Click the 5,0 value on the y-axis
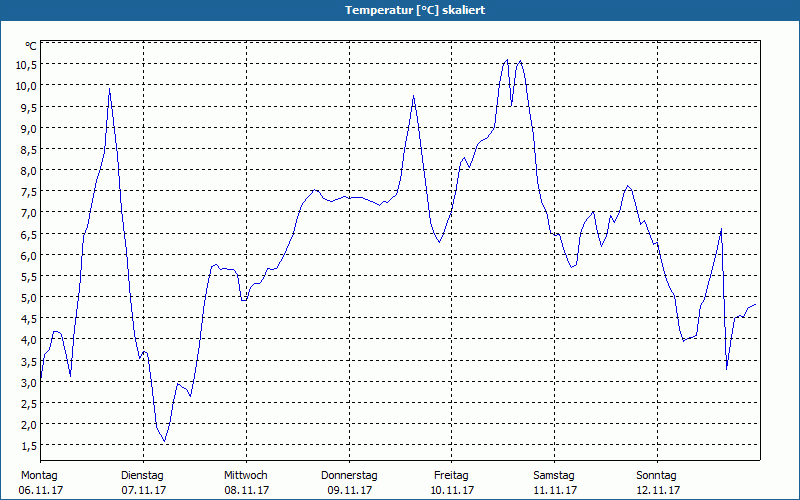 point(29,297)
